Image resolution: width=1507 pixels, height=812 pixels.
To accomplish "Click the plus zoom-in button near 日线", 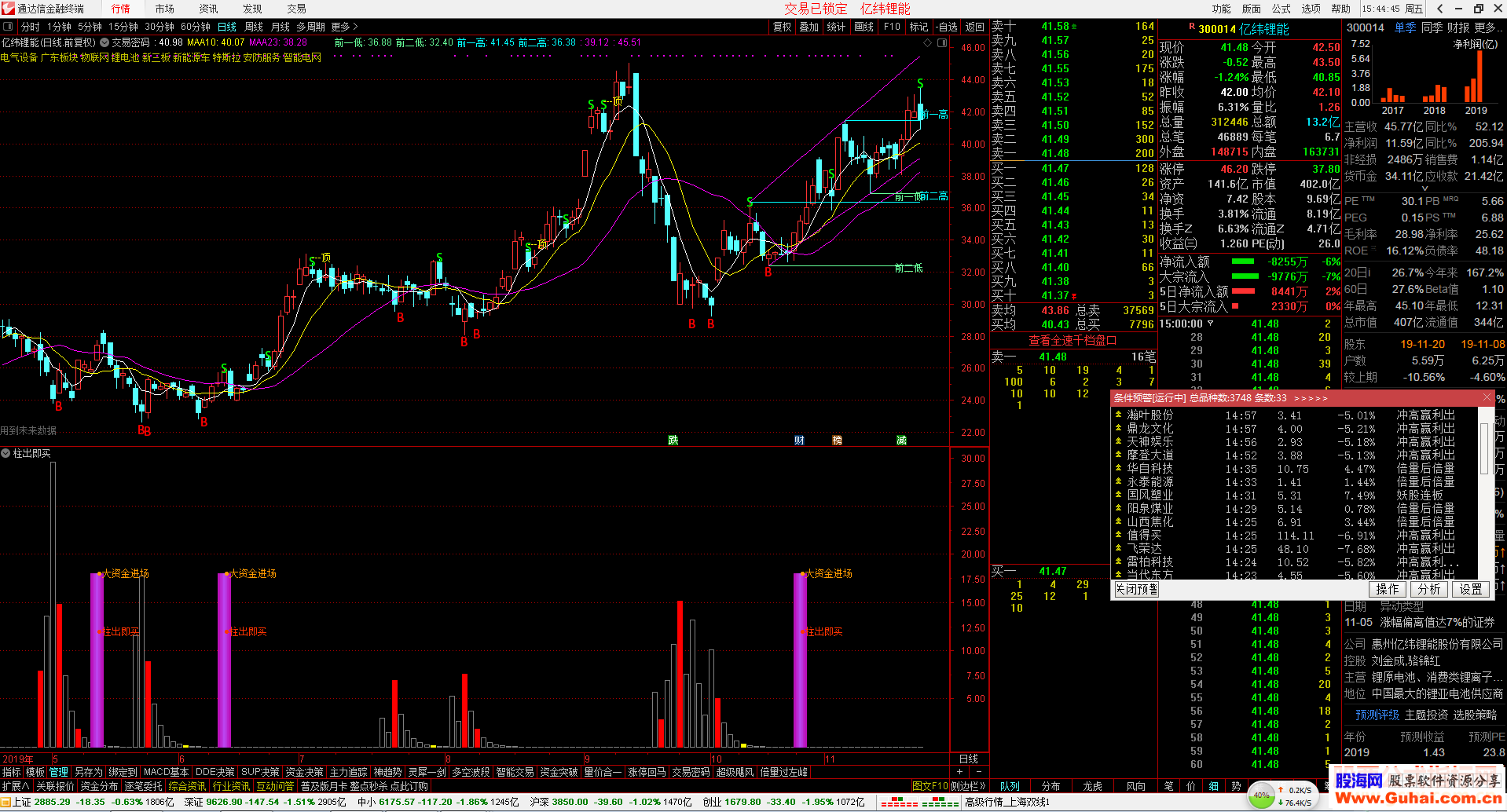I will pyautogui.click(x=959, y=772).
